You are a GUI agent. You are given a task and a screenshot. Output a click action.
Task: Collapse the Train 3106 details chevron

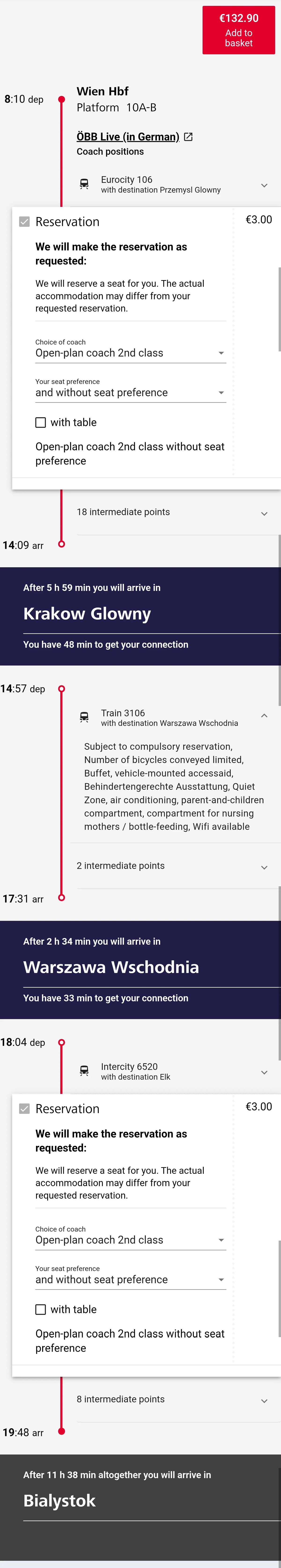(x=264, y=716)
